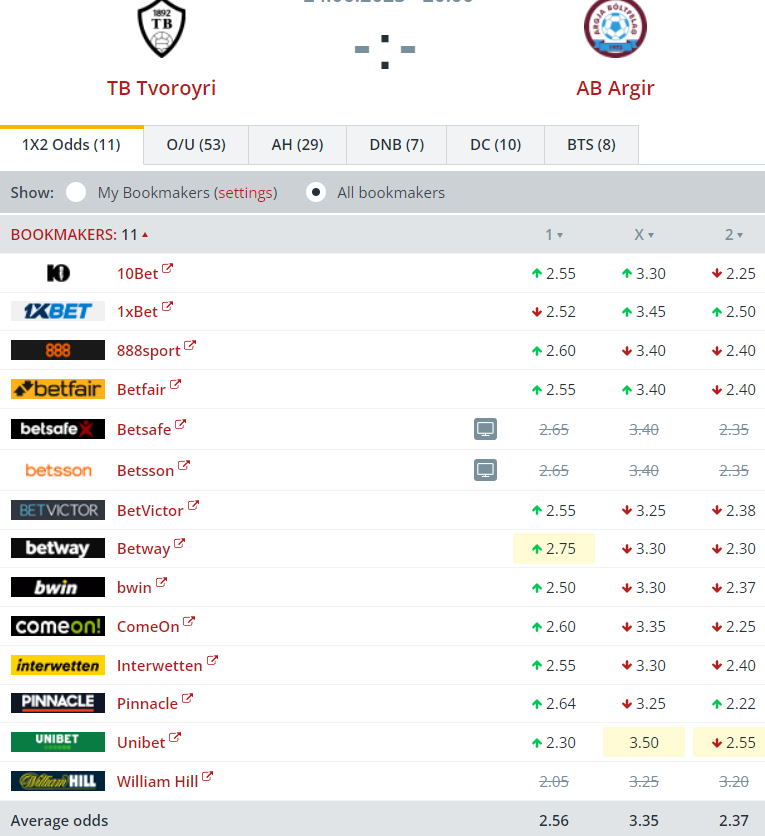This screenshot has width=765, height=836.
Task: Click Betsafe struck-out home odds 2.65
Action: pos(554,430)
